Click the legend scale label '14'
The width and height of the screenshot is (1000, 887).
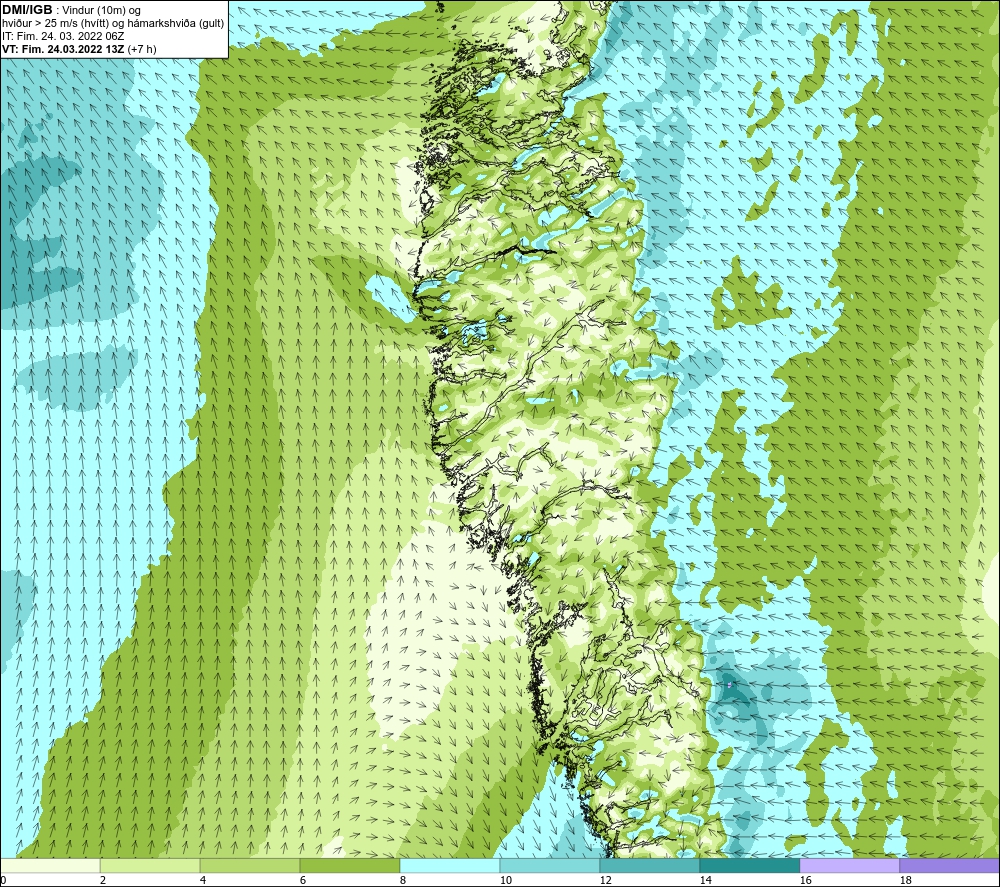(x=705, y=880)
